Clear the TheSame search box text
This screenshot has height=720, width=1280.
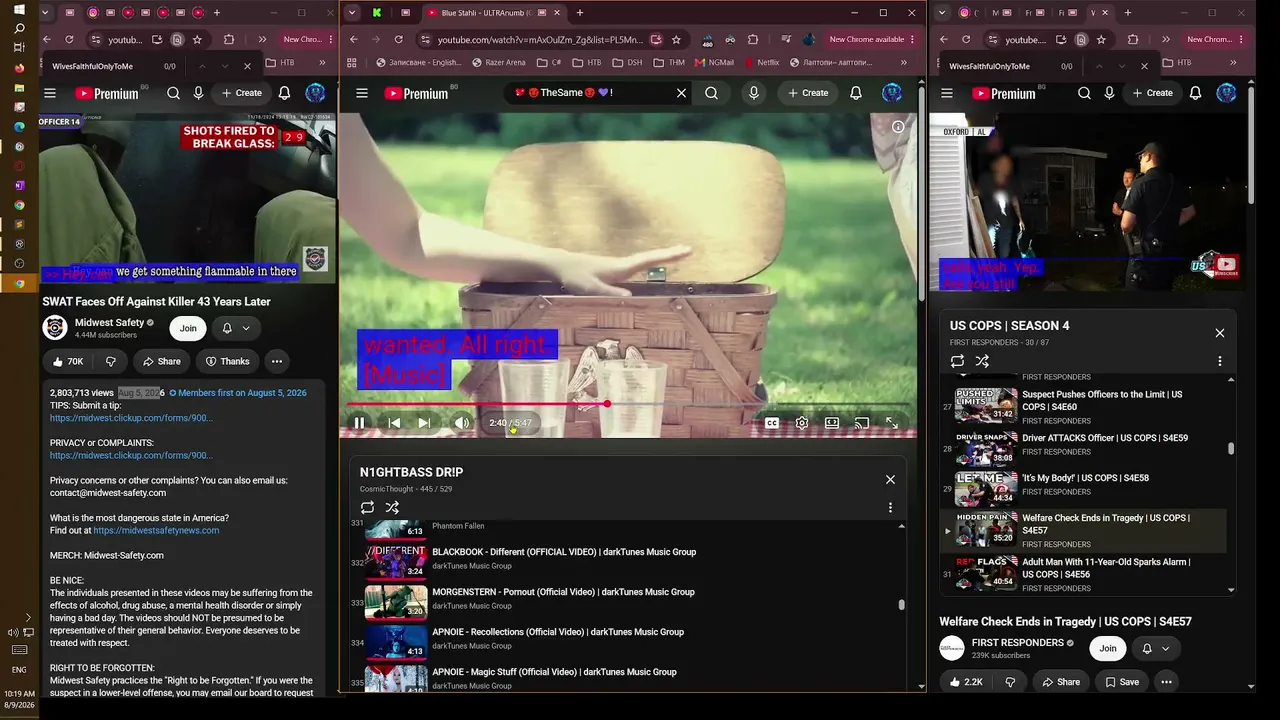click(x=681, y=93)
